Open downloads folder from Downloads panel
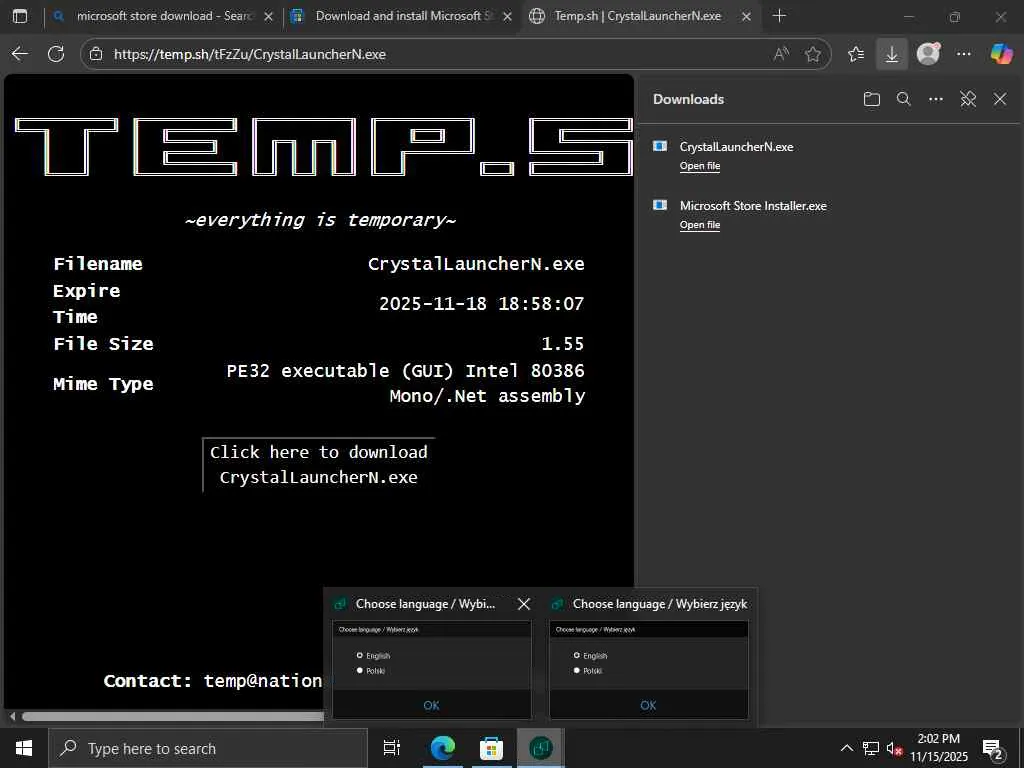The image size is (1024, 768). point(872,99)
